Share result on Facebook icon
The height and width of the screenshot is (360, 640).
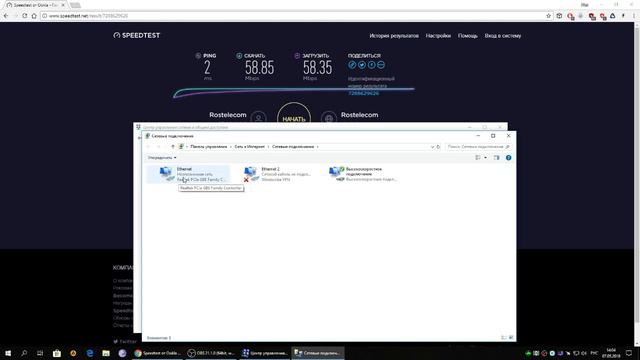click(371, 65)
